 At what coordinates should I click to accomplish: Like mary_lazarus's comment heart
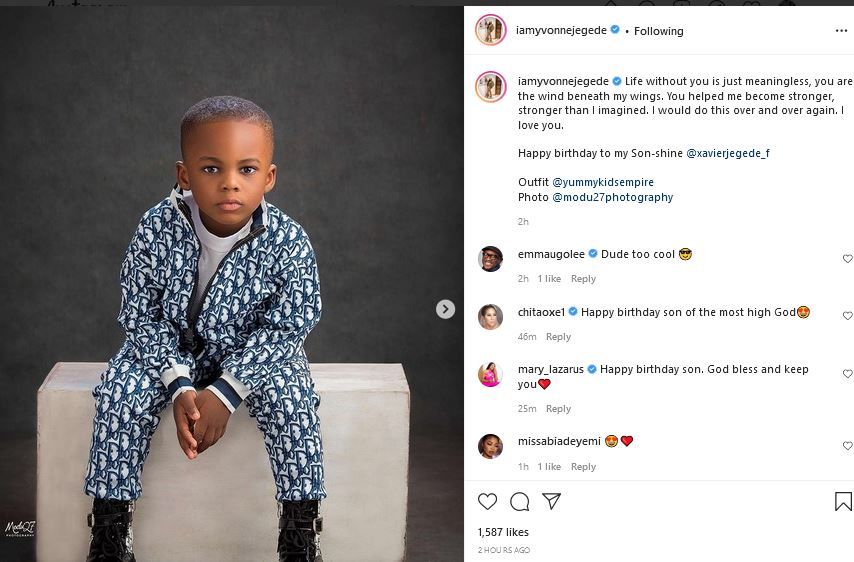click(x=847, y=374)
